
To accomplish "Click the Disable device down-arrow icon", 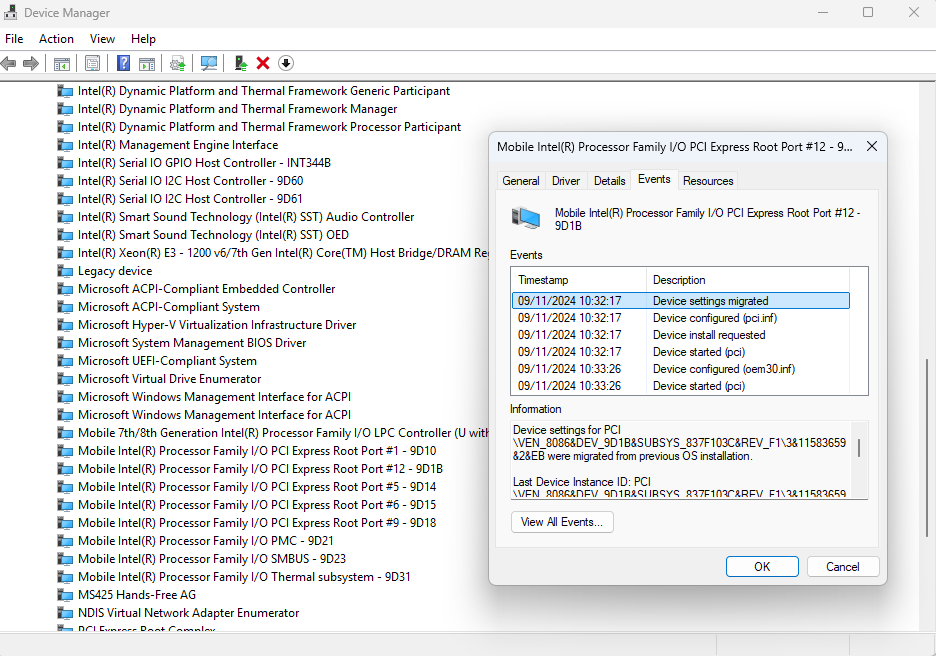I will tap(286, 63).
